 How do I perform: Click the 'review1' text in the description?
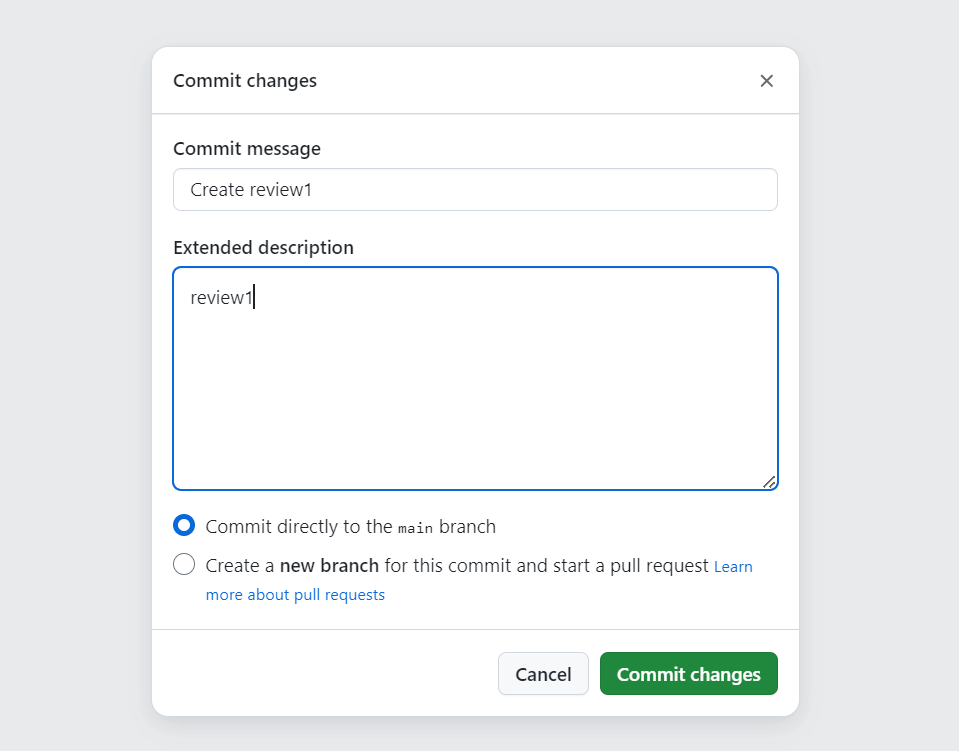click(x=221, y=297)
